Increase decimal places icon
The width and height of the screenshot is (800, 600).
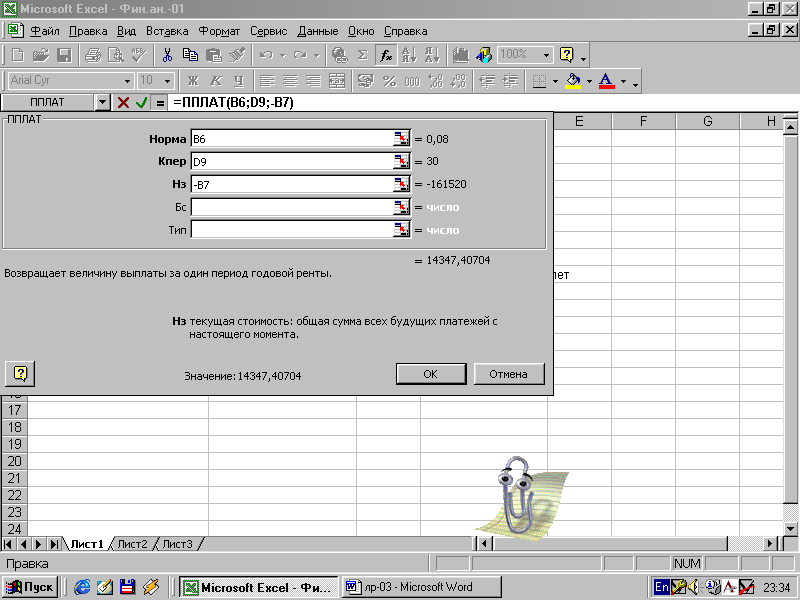click(435, 81)
